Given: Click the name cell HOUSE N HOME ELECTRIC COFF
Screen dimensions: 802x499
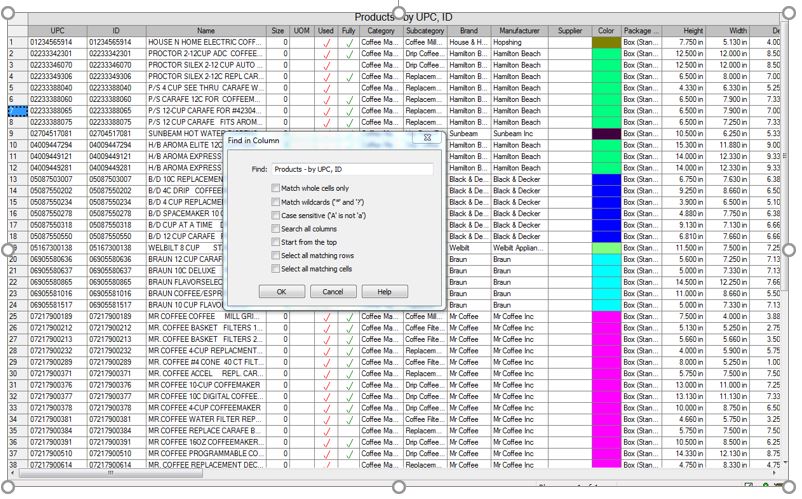Looking at the screenshot, I should (206, 42).
